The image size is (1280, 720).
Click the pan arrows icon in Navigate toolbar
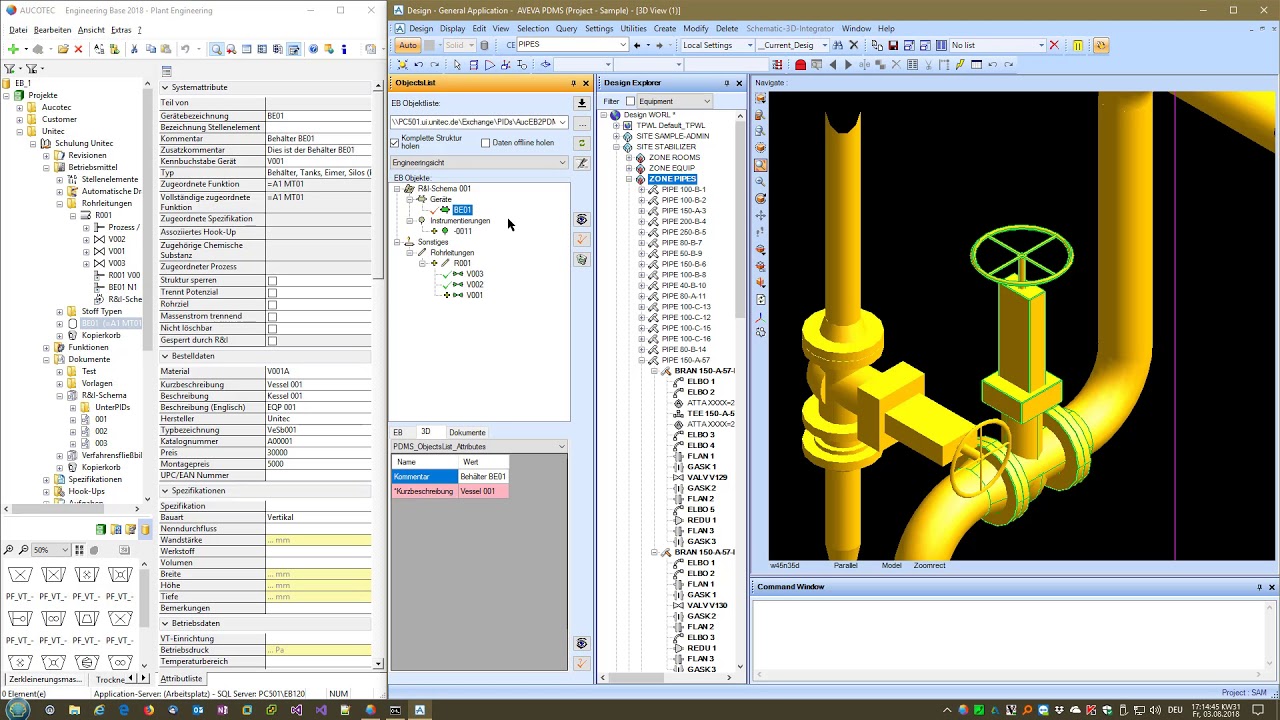(761, 215)
